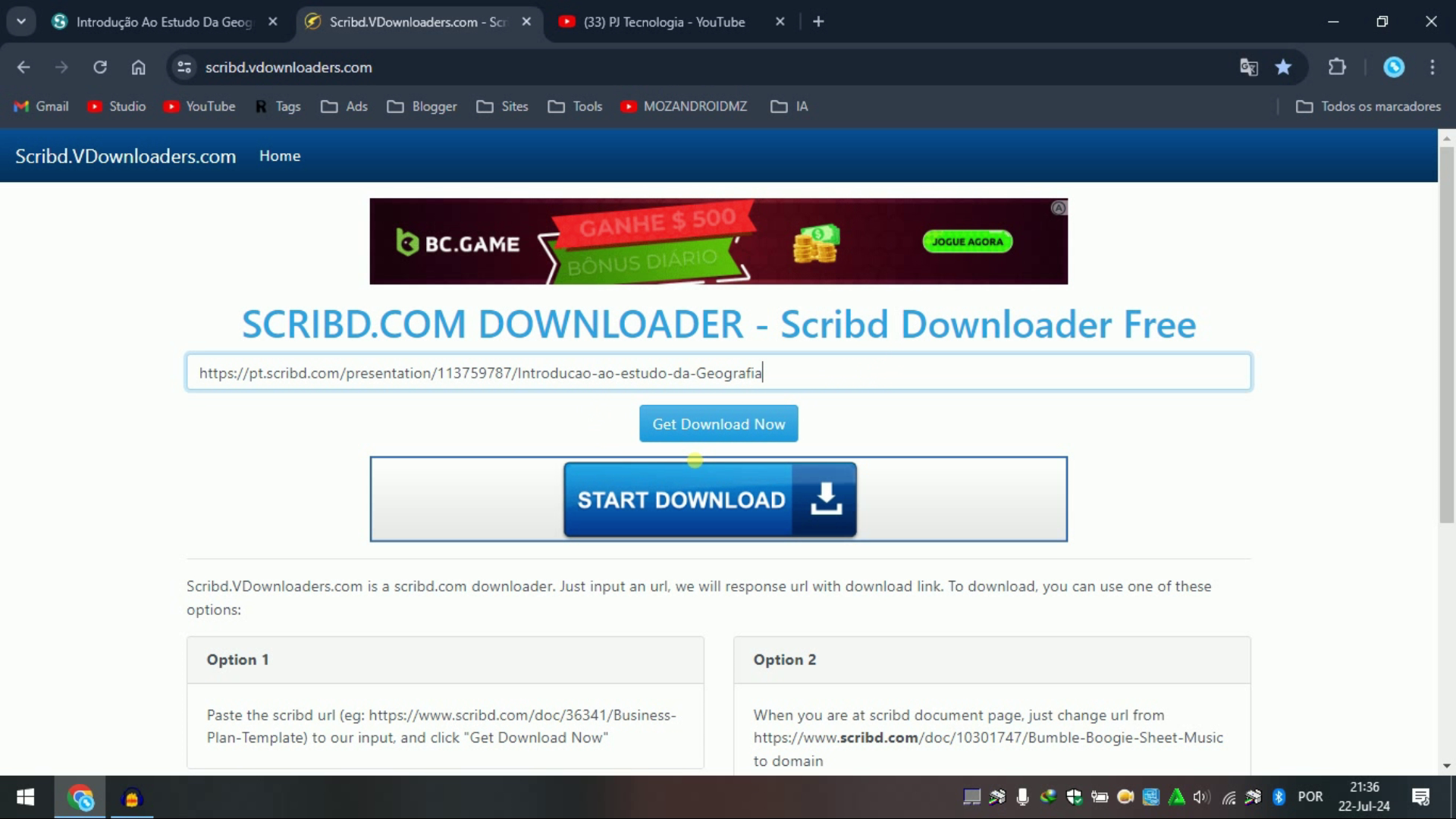
Task: Open the browser home page icon
Action: [138, 67]
